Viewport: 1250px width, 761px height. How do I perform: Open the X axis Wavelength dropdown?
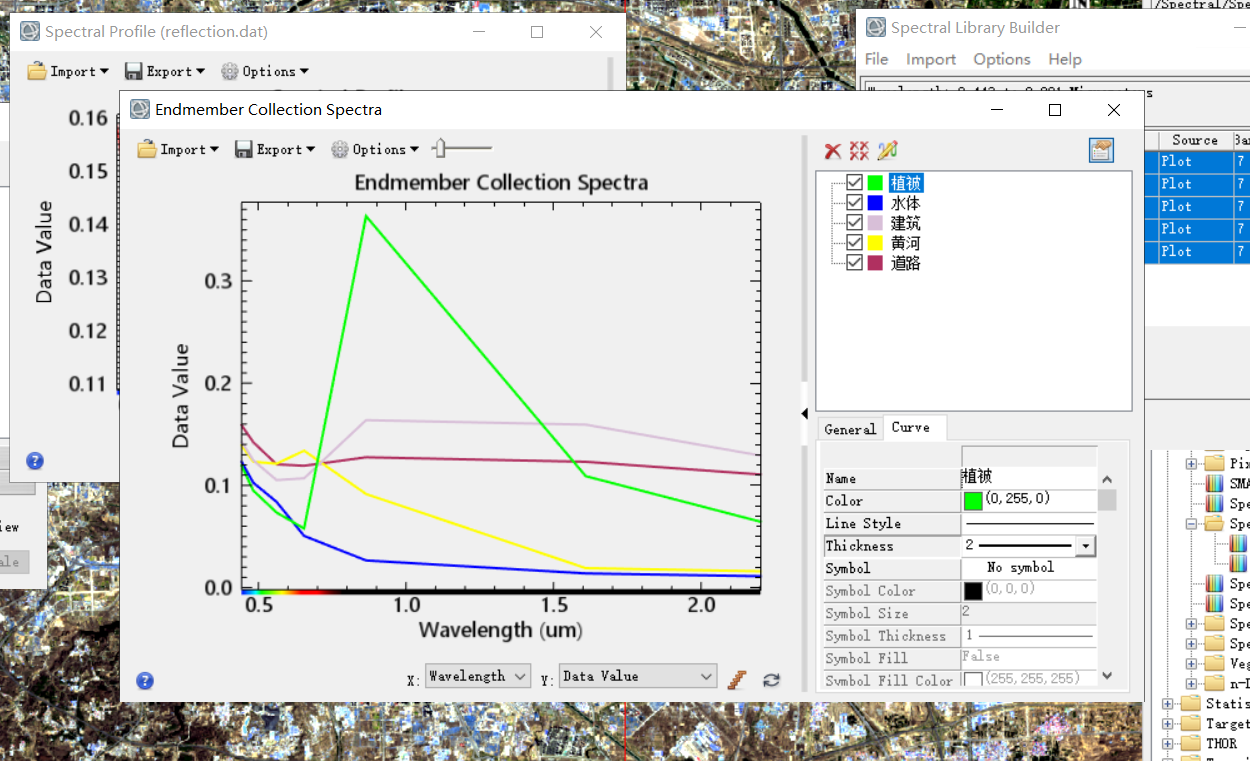[522, 676]
